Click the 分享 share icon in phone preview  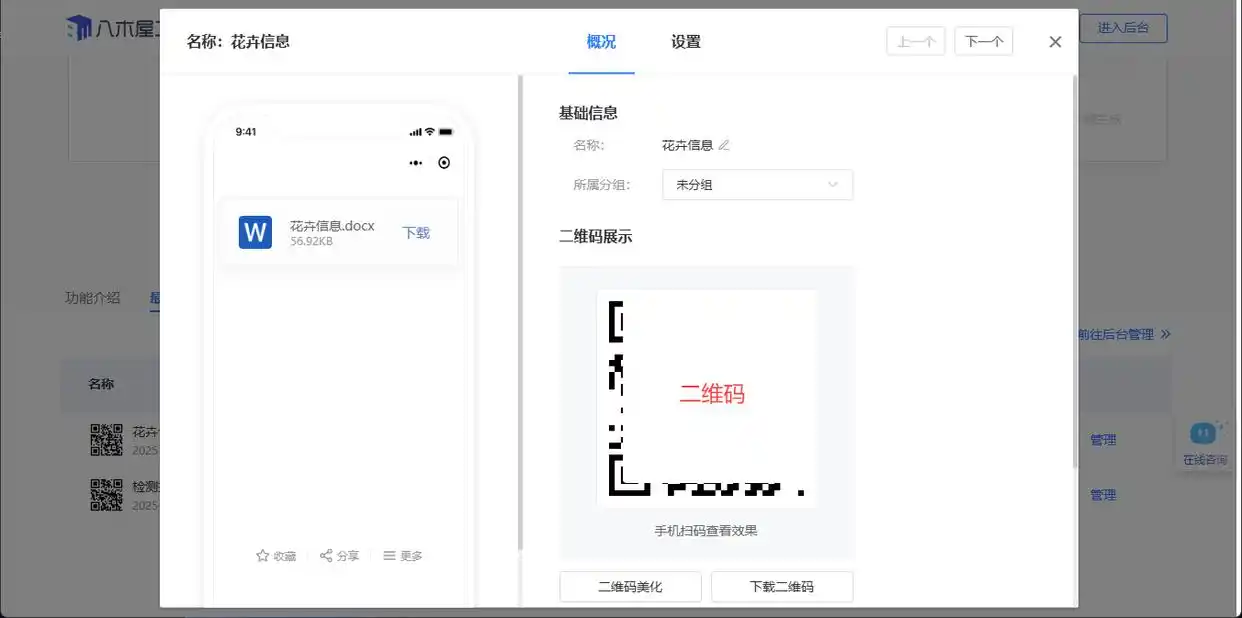(326, 555)
